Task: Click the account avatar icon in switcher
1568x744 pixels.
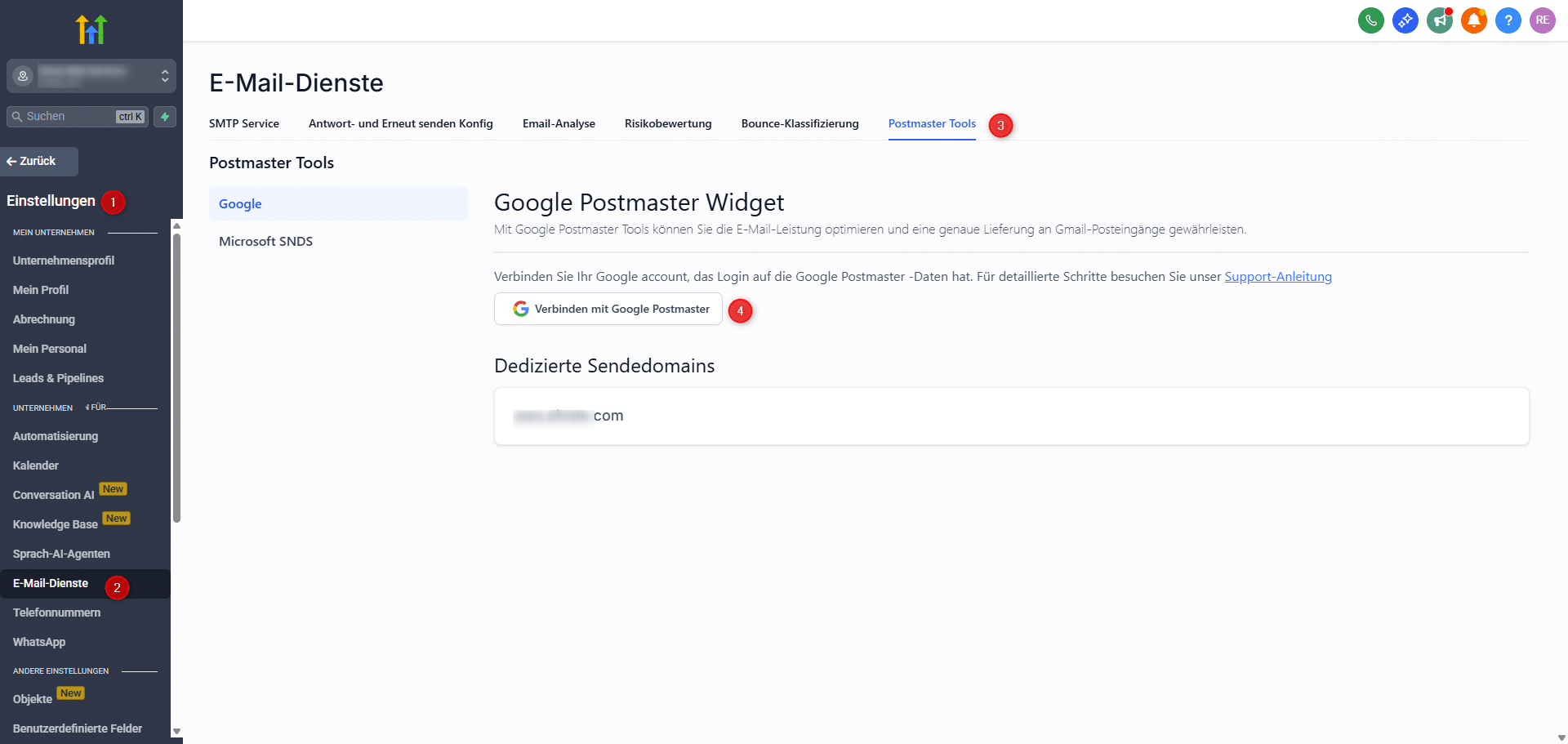Action: click(23, 76)
